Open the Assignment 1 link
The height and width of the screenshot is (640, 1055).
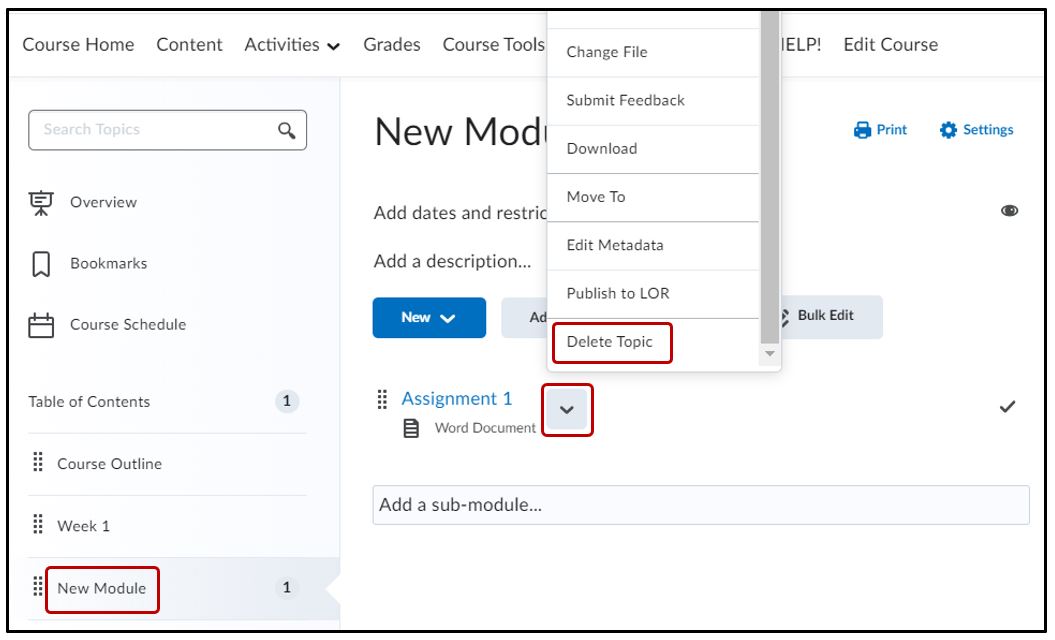tap(457, 399)
